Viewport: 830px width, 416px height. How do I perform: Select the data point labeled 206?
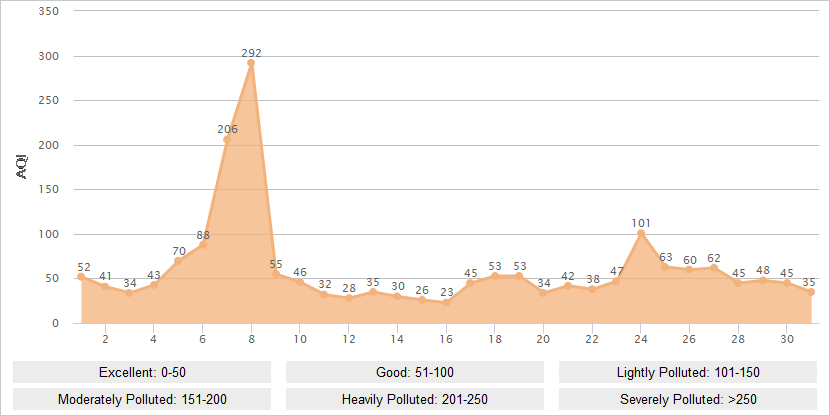point(227,140)
